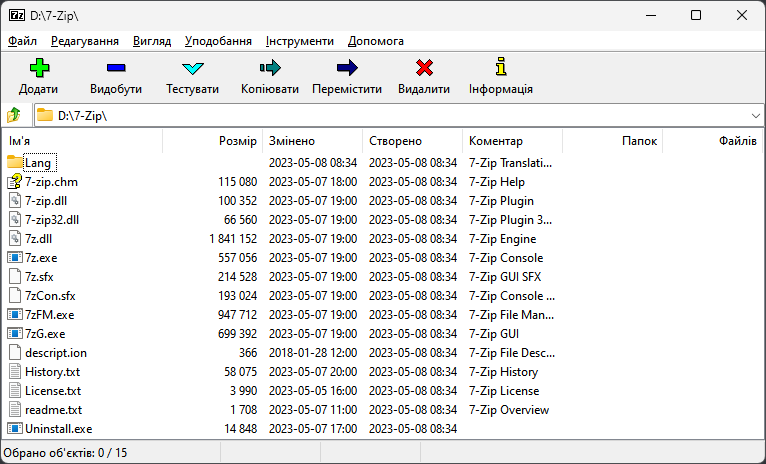This screenshot has width=766, height=464.
Task: Click the size value 366
Action: [248, 353]
